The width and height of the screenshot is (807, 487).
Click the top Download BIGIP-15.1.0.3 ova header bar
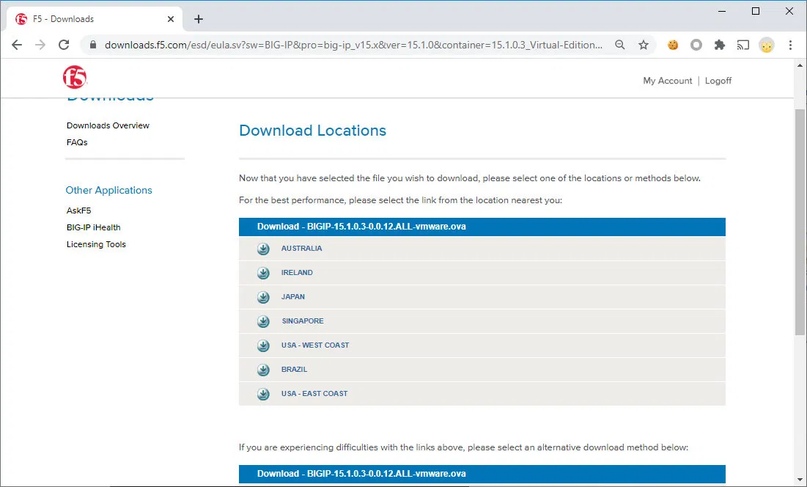(482, 227)
